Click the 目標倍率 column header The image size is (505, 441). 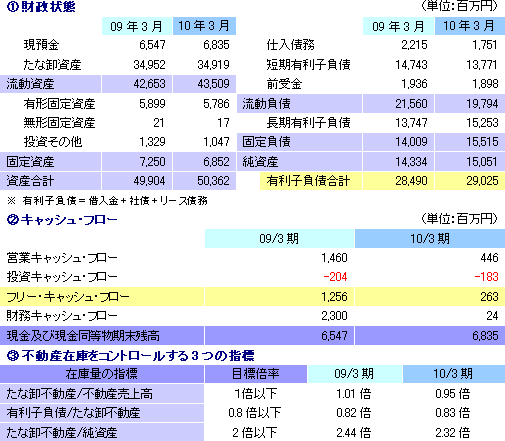255,374
